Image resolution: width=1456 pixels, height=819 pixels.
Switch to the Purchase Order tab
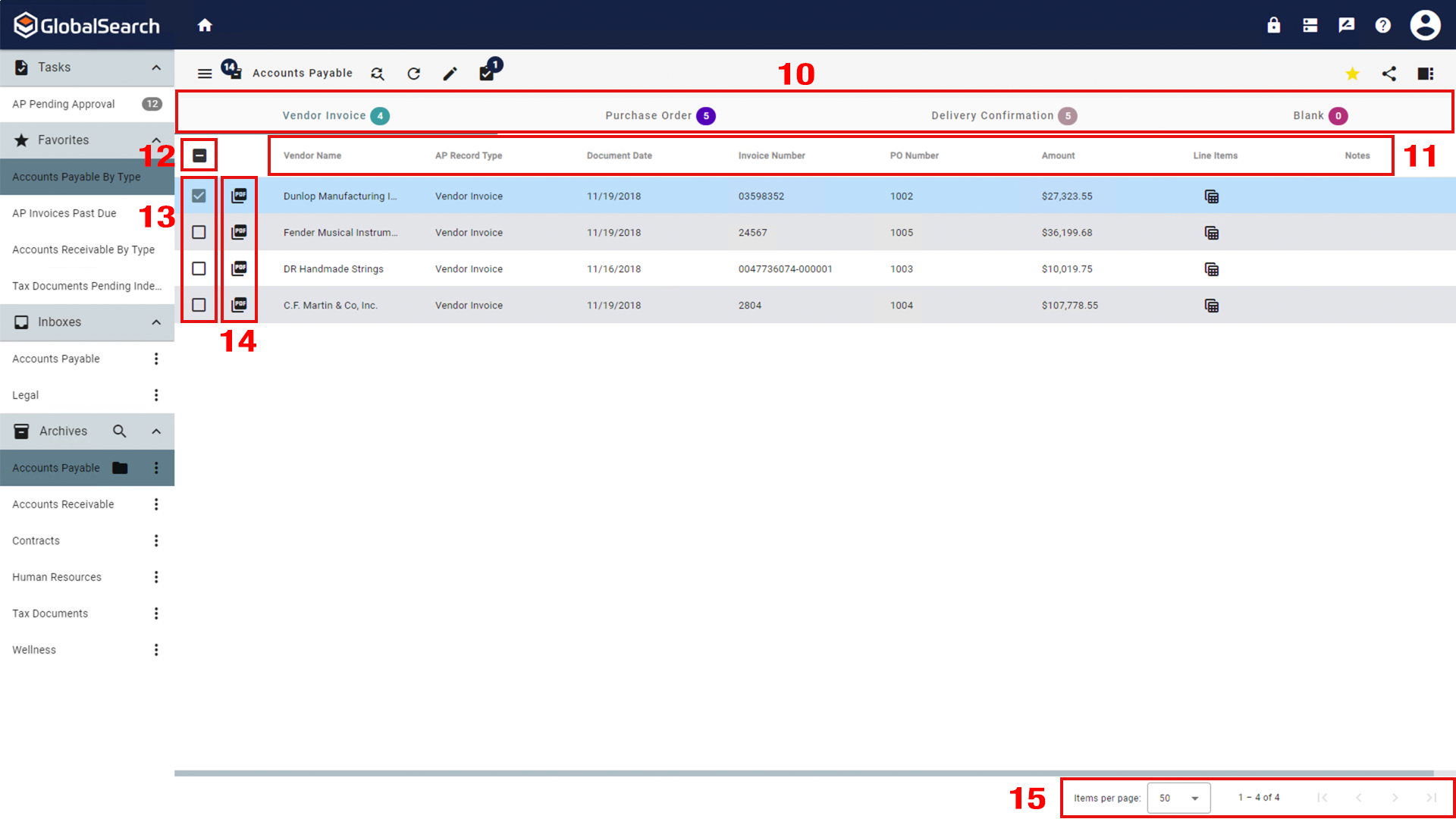659,115
